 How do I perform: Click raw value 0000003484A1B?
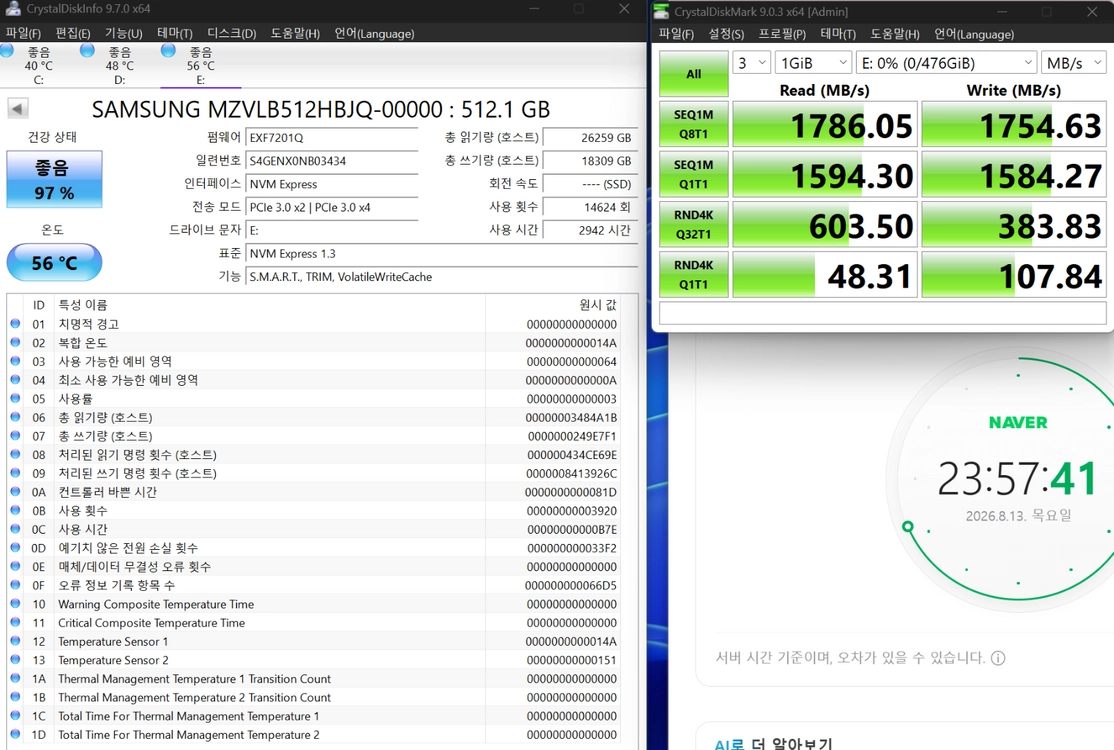[x=572, y=418]
